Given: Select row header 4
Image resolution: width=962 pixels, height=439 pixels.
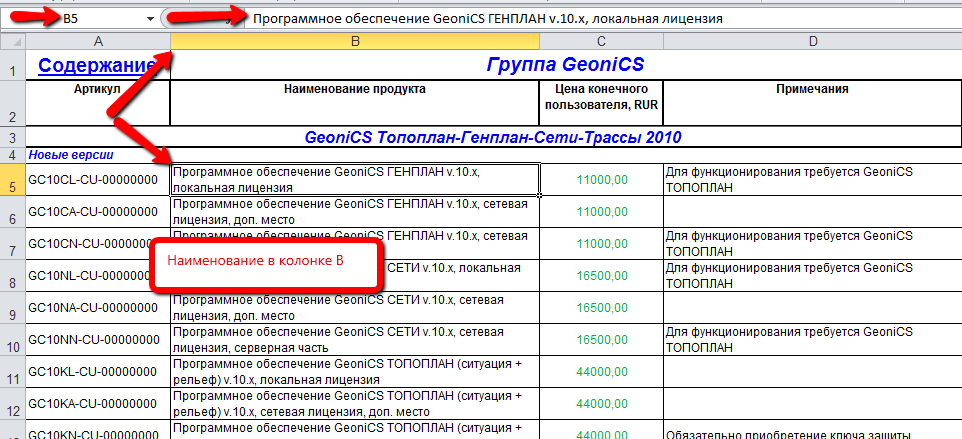Looking at the screenshot, I should [13, 155].
